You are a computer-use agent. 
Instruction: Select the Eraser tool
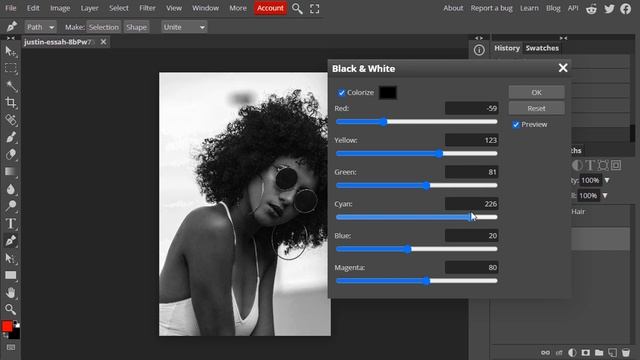tap(10, 154)
